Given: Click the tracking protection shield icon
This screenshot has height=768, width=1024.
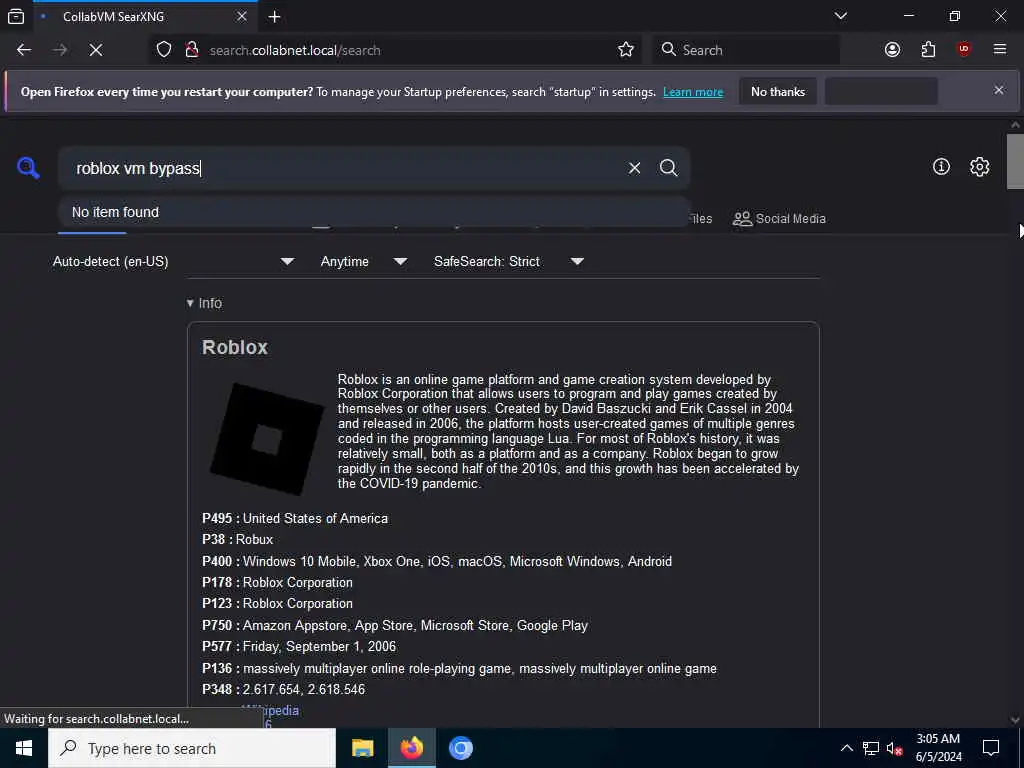Looking at the screenshot, I should pos(164,50).
